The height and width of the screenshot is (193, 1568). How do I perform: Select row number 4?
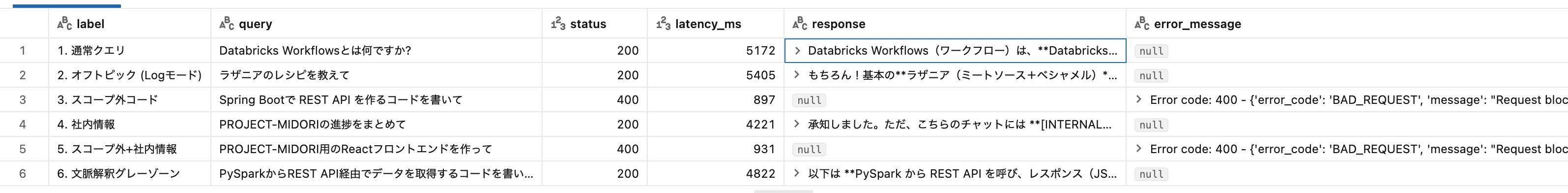pos(23,124)
